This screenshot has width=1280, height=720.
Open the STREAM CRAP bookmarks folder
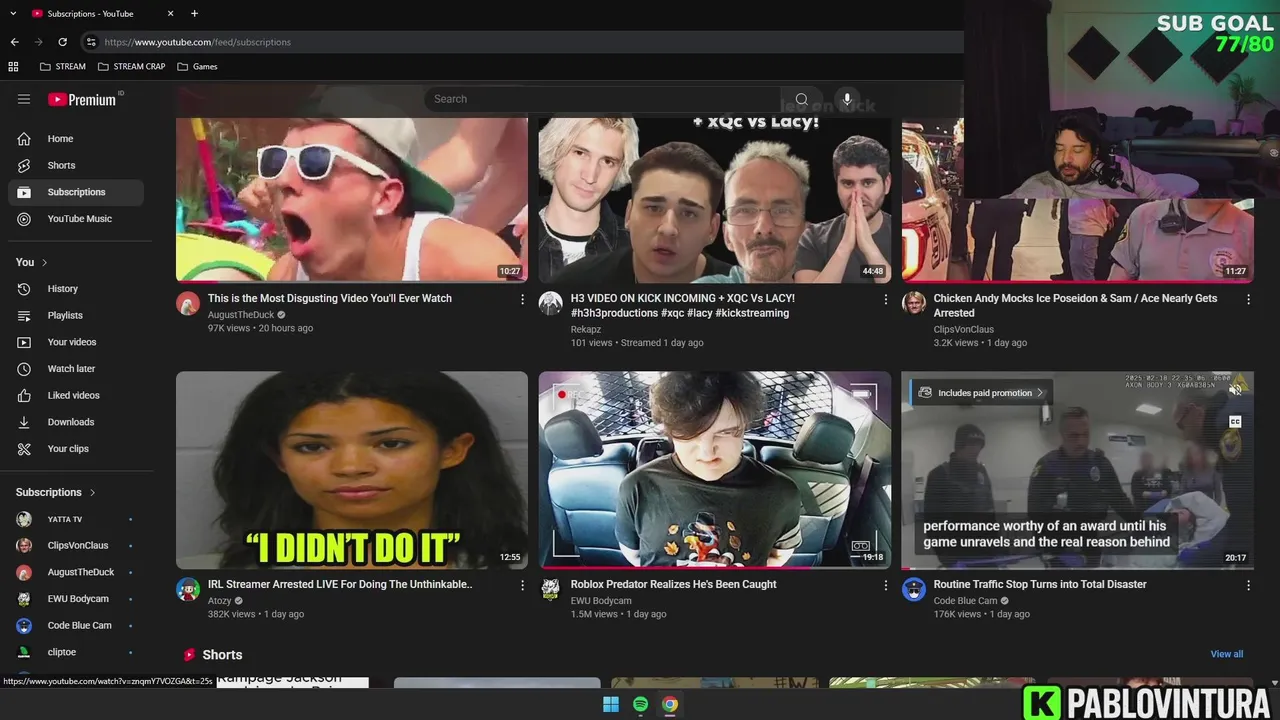(x=131, y=67)
